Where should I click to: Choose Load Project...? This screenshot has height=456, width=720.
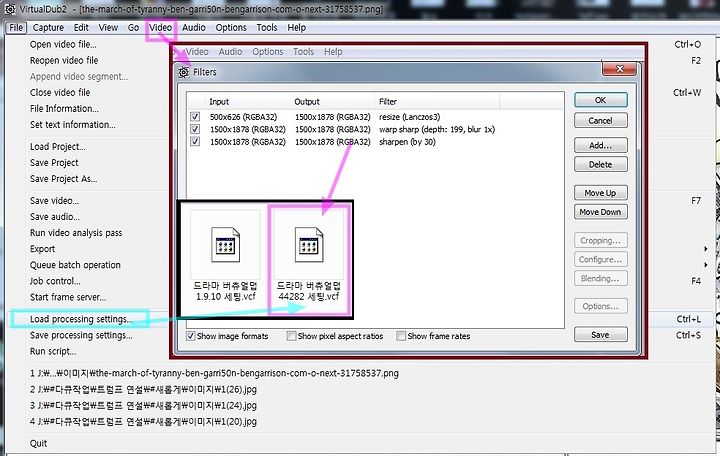57,147
